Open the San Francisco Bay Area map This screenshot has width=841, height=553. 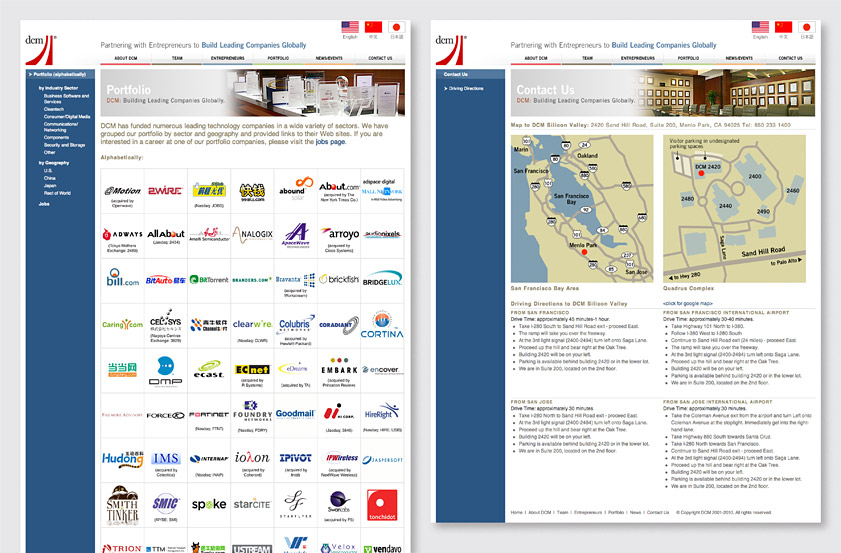[x=582, y=209]
